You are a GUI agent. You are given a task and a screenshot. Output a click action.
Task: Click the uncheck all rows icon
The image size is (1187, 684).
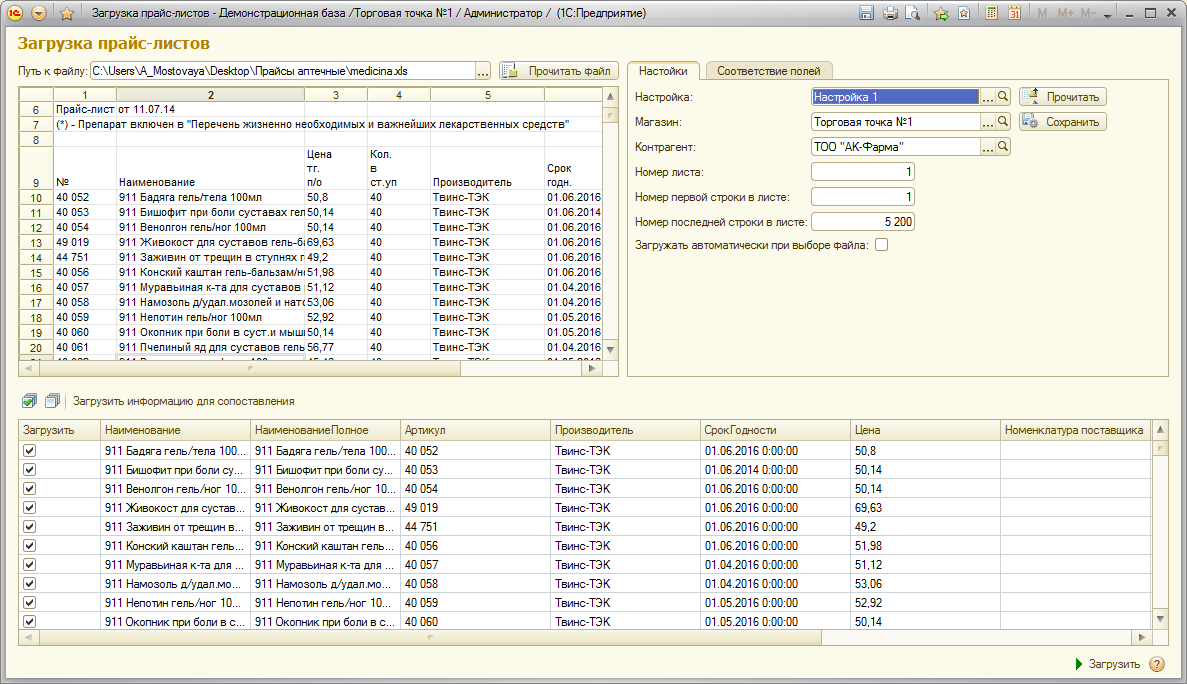[x=52, y=401]
